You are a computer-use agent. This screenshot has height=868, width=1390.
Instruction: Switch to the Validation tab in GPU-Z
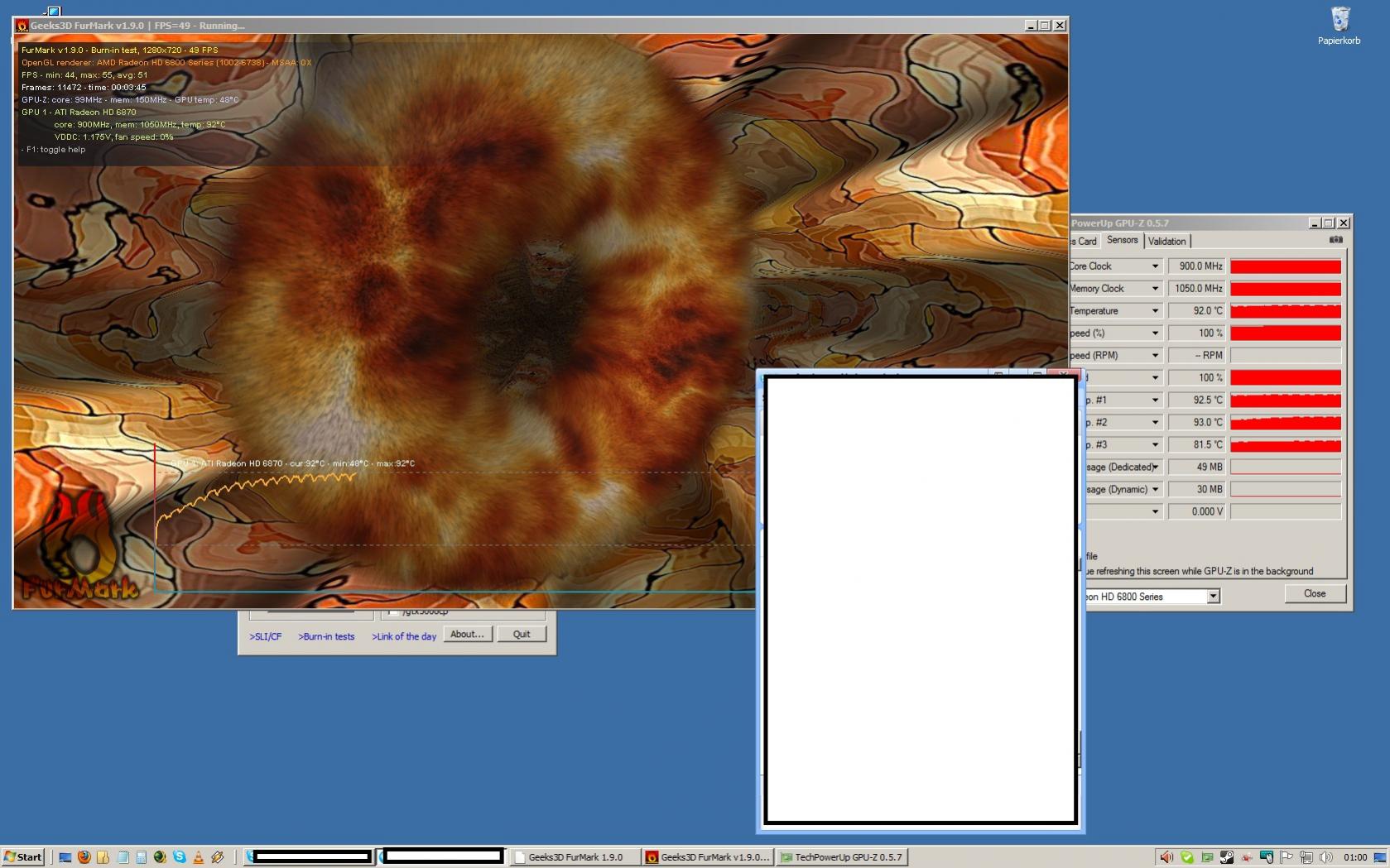(1167, 241)
